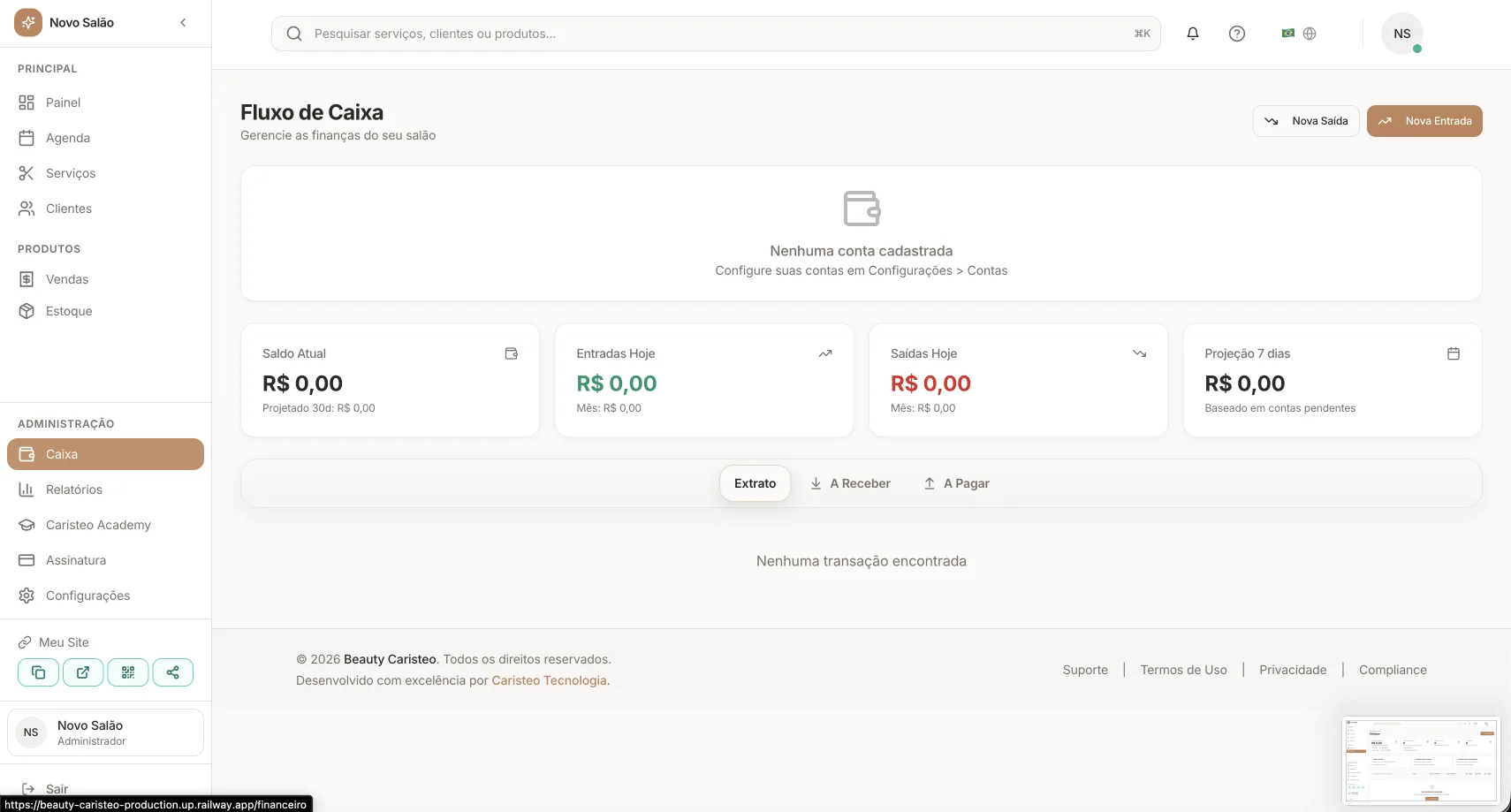Image resolution: width=1511 pixels, height=812 pixels.
Task: Click the trend-up icon on Entradas Hoje
Action: pyautogui.click(x=825, y=353)
